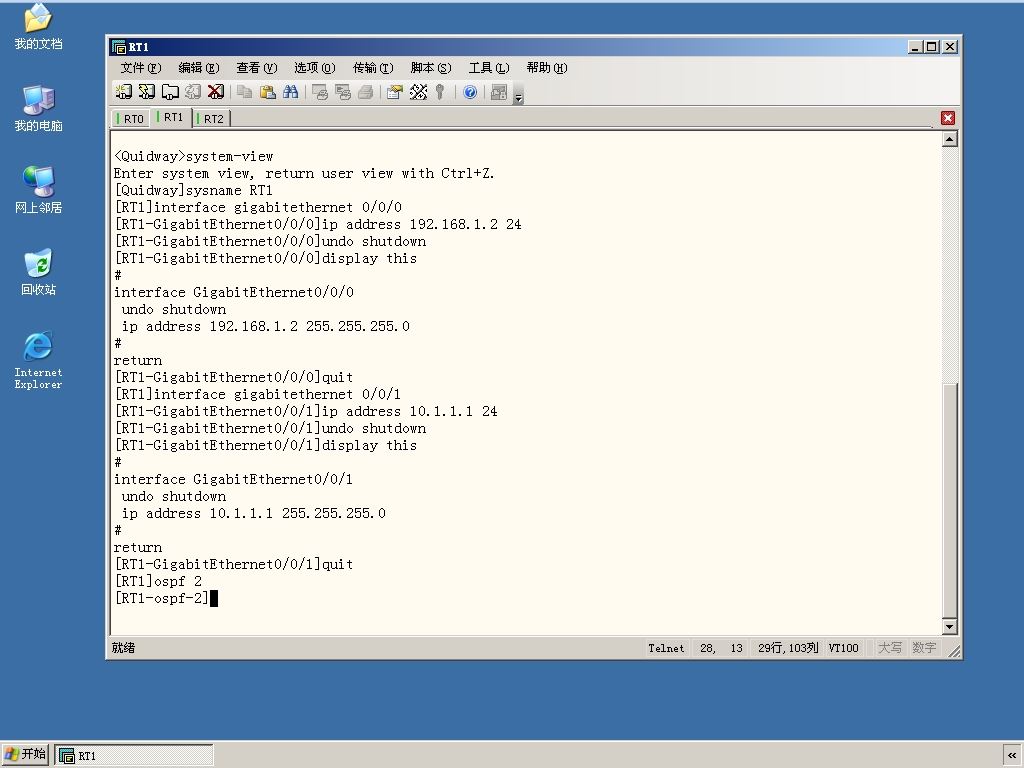The image size is (1024, 768).
Task: Click the Copy toolbar icon
Action: coord(244,92)
